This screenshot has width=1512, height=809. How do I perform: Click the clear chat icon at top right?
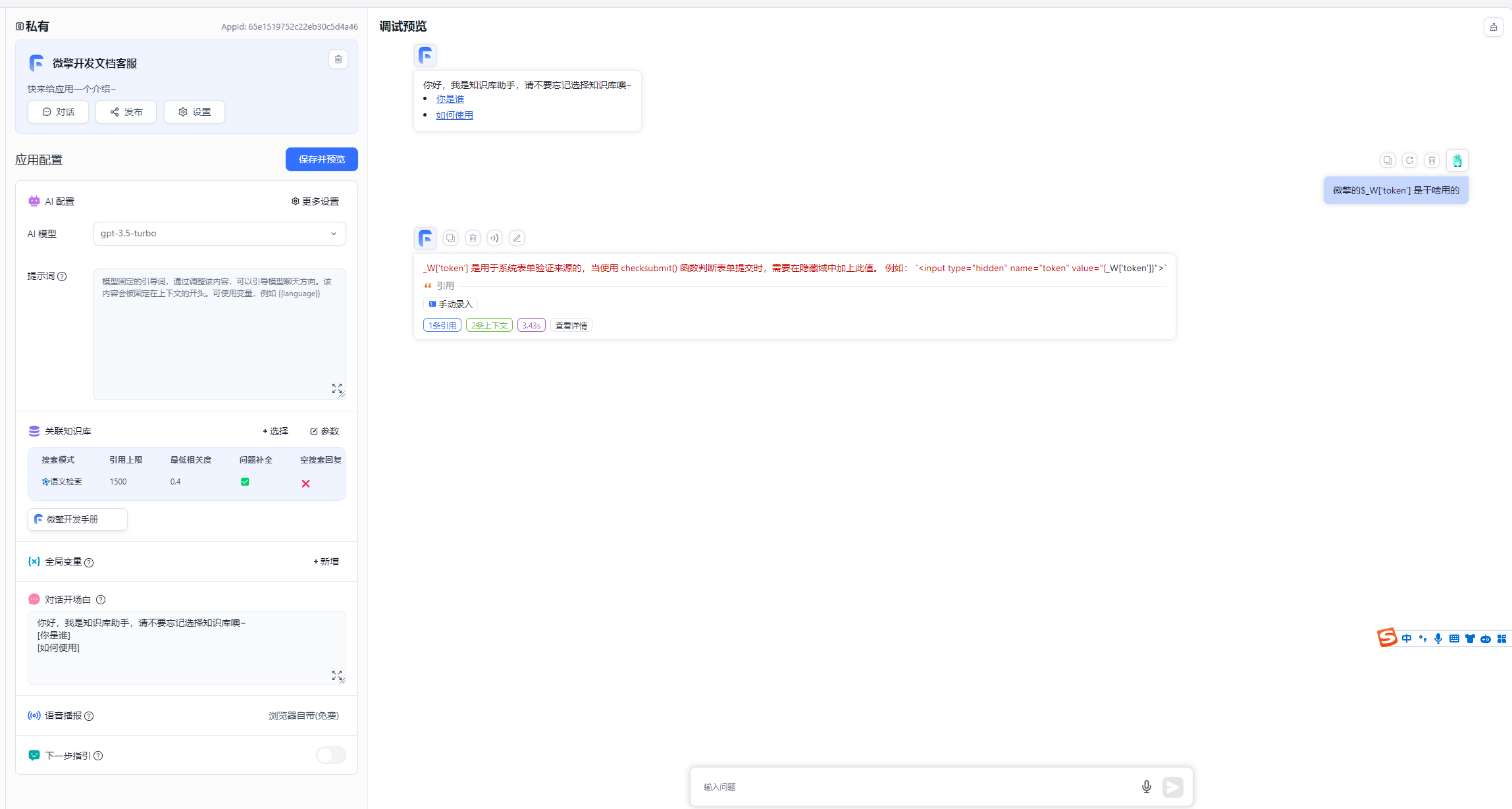coord(1494,27)
